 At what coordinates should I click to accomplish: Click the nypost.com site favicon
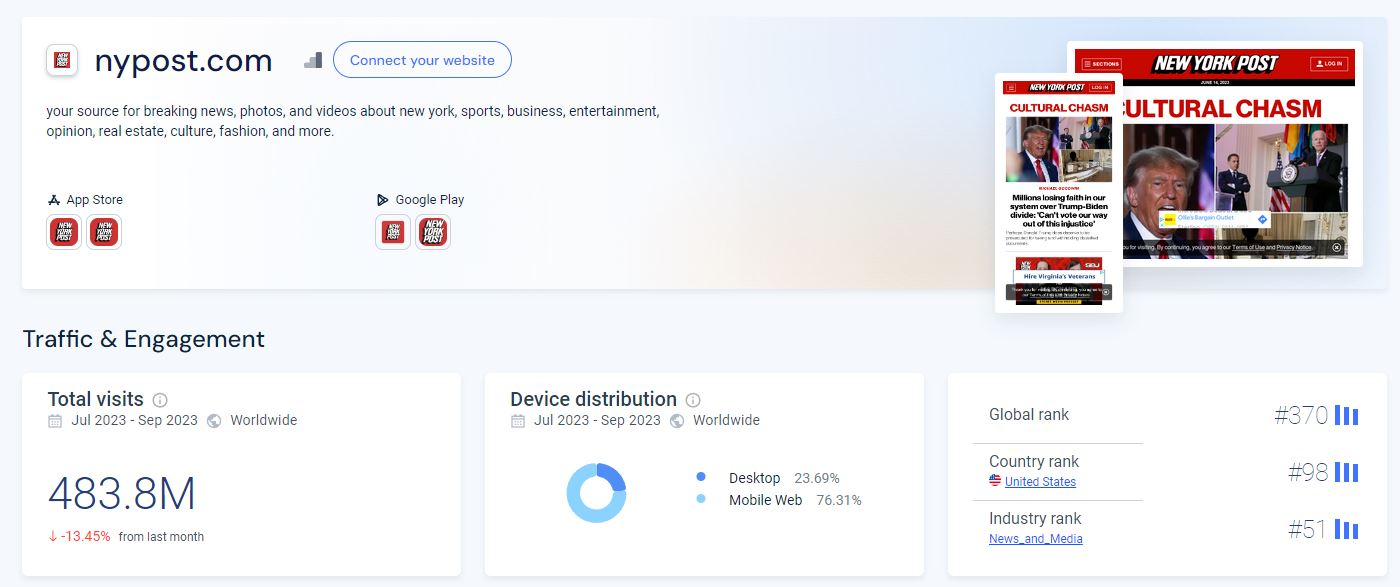62,60
